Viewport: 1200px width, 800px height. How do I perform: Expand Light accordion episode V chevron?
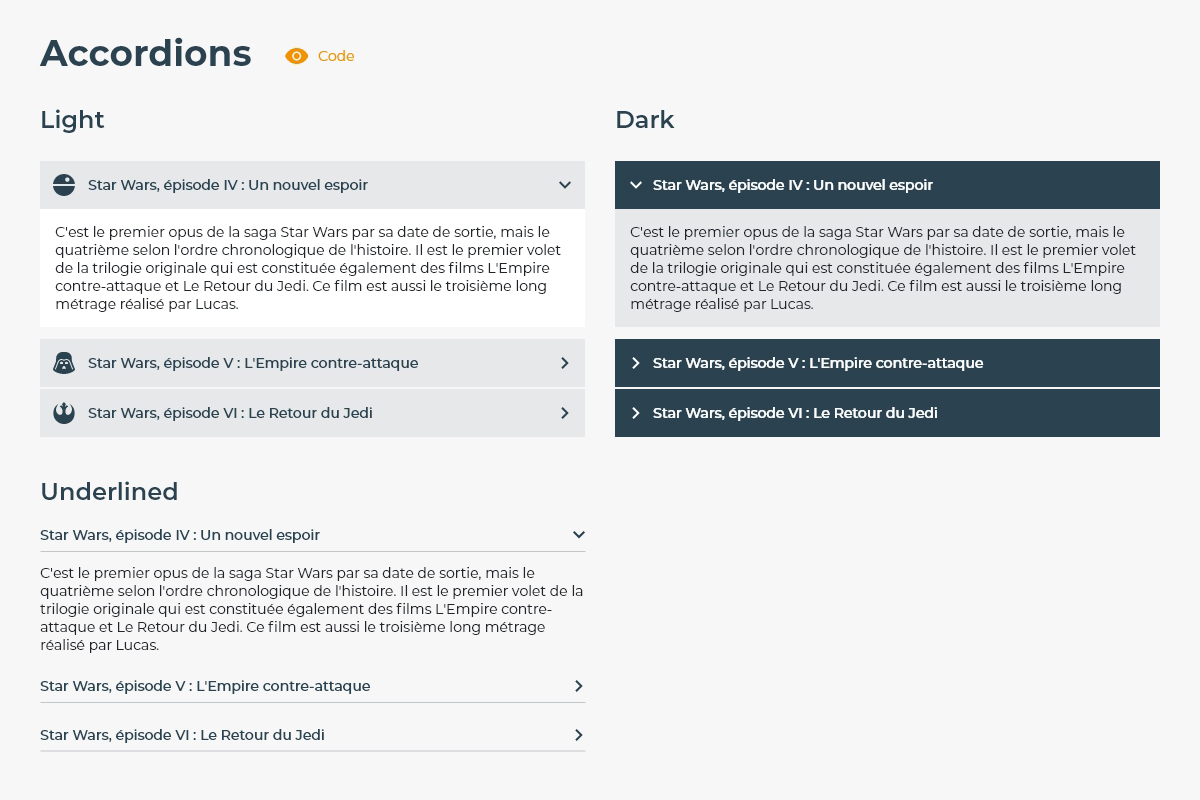pos(565,363)
